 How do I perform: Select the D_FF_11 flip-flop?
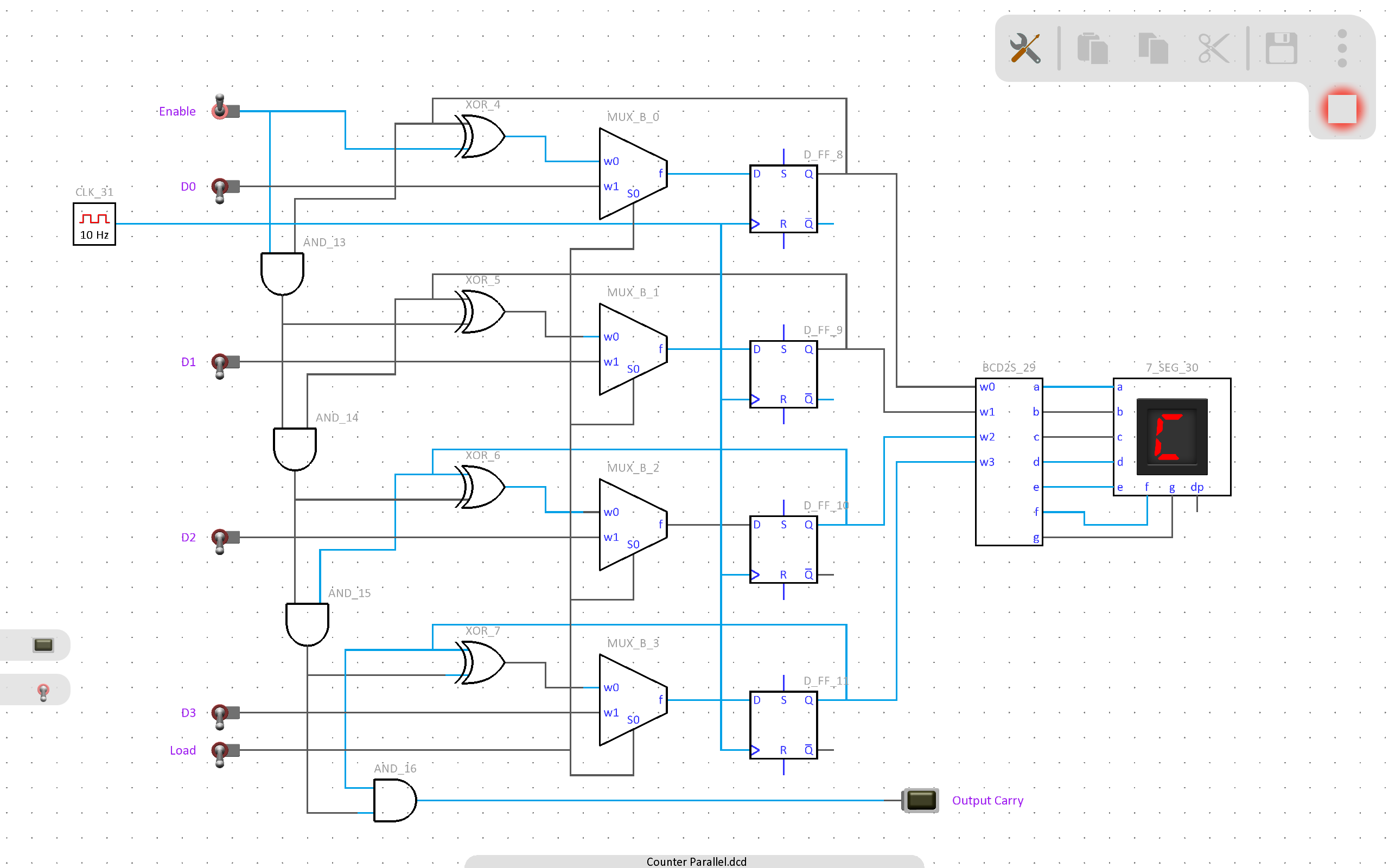tap(783, 725)
